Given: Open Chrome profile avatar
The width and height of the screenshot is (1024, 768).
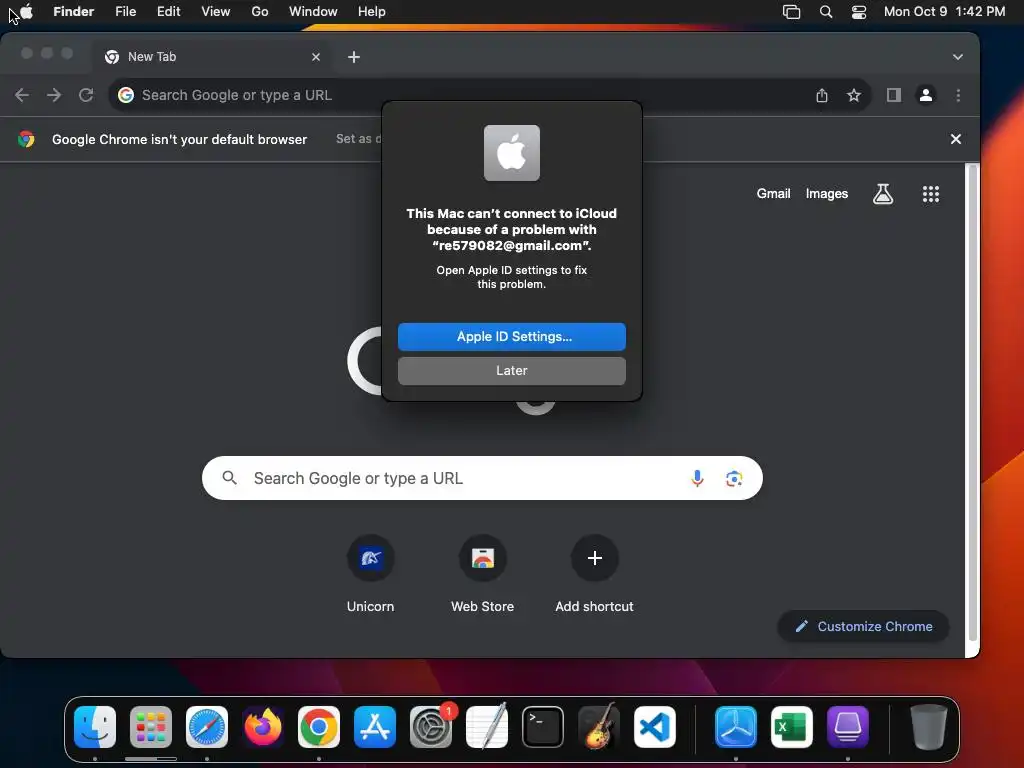Looking at the screenshot, I should click(925, 95).
